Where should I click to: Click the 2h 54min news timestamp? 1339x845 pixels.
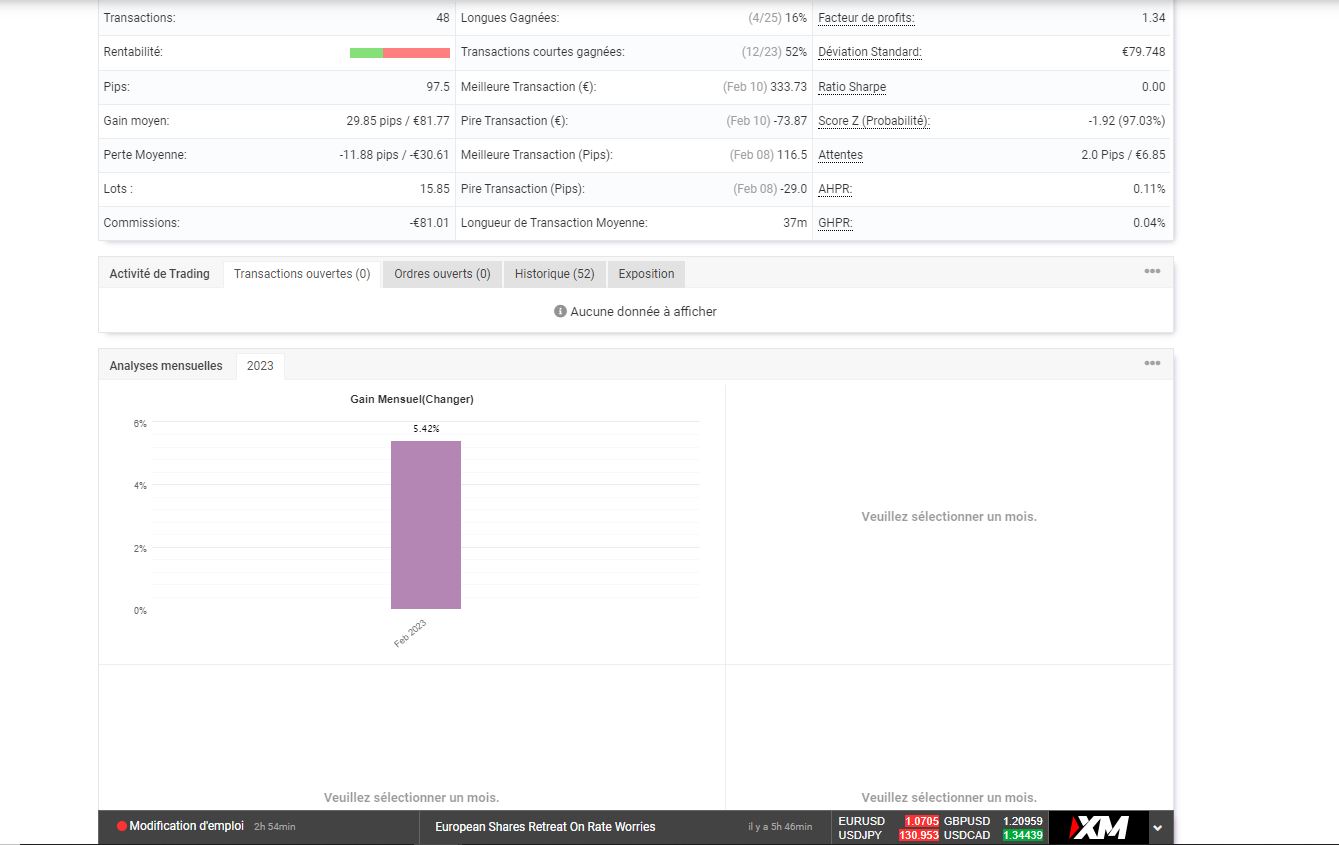pos(275,827)
